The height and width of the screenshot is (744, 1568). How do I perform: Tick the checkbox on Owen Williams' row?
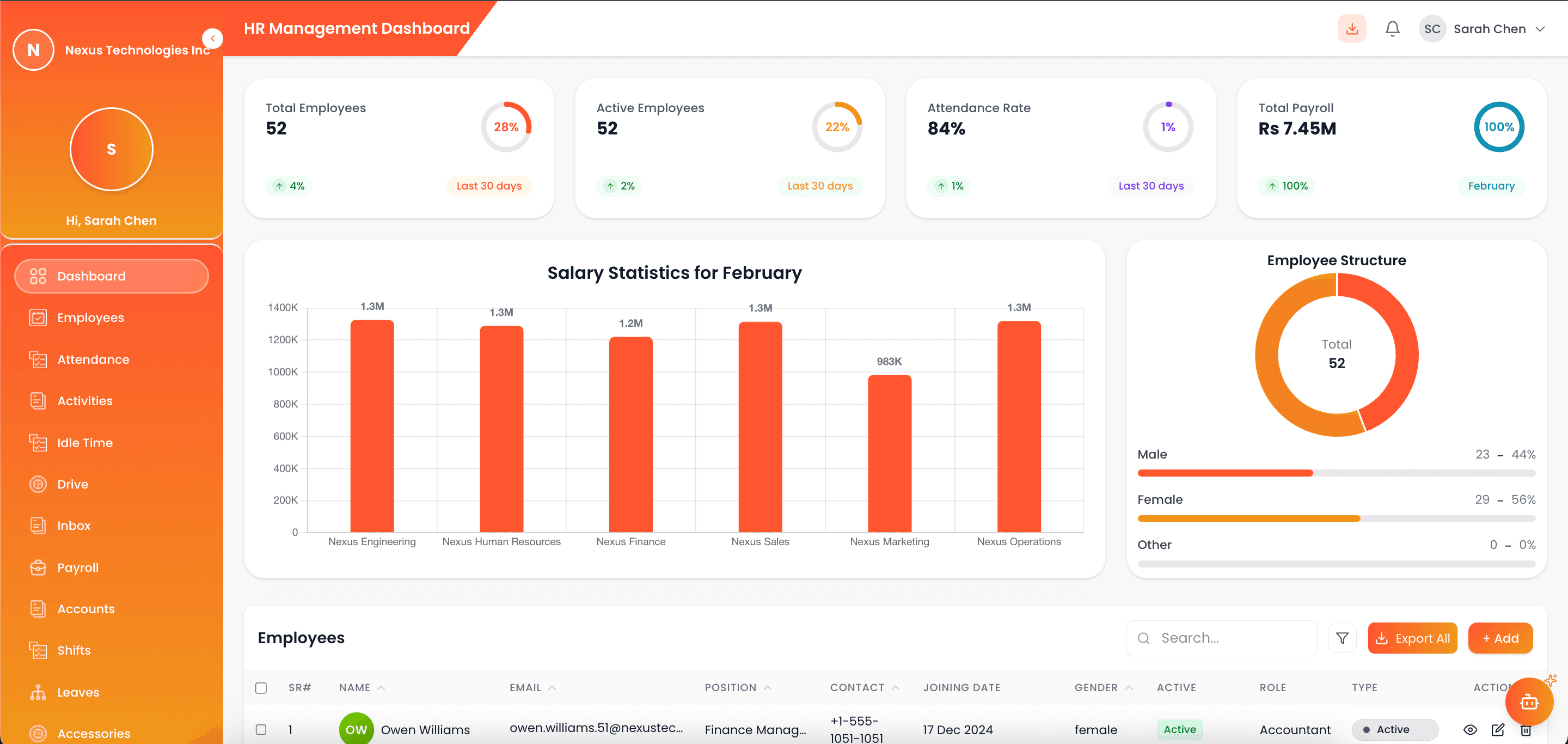coord(262,729)
